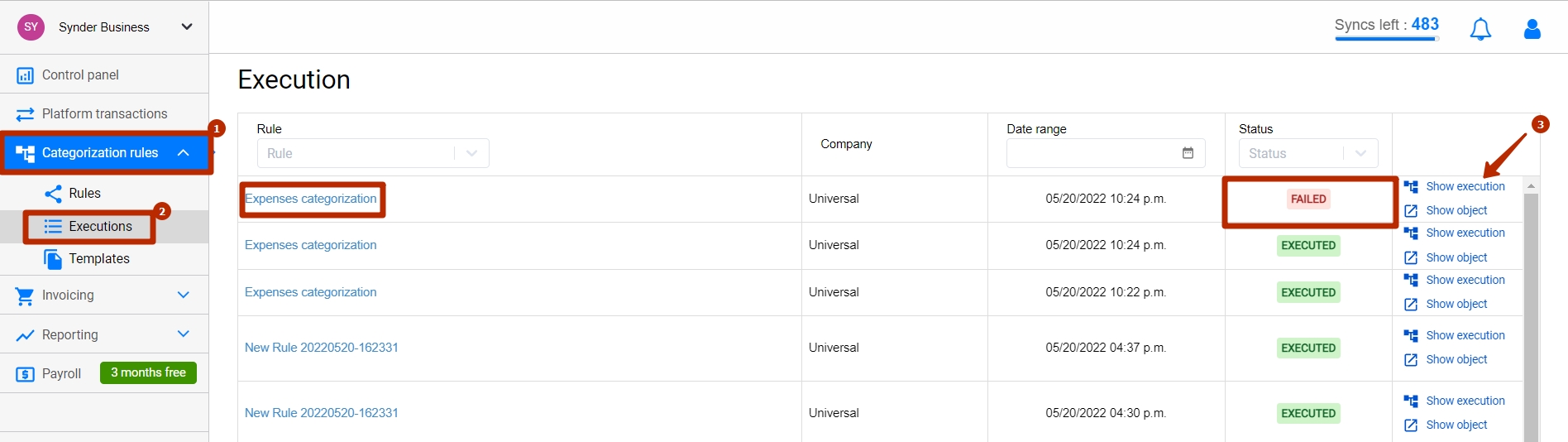
Task: Collapse the Categorization rules menu
Action: click(x=184, y=153)
